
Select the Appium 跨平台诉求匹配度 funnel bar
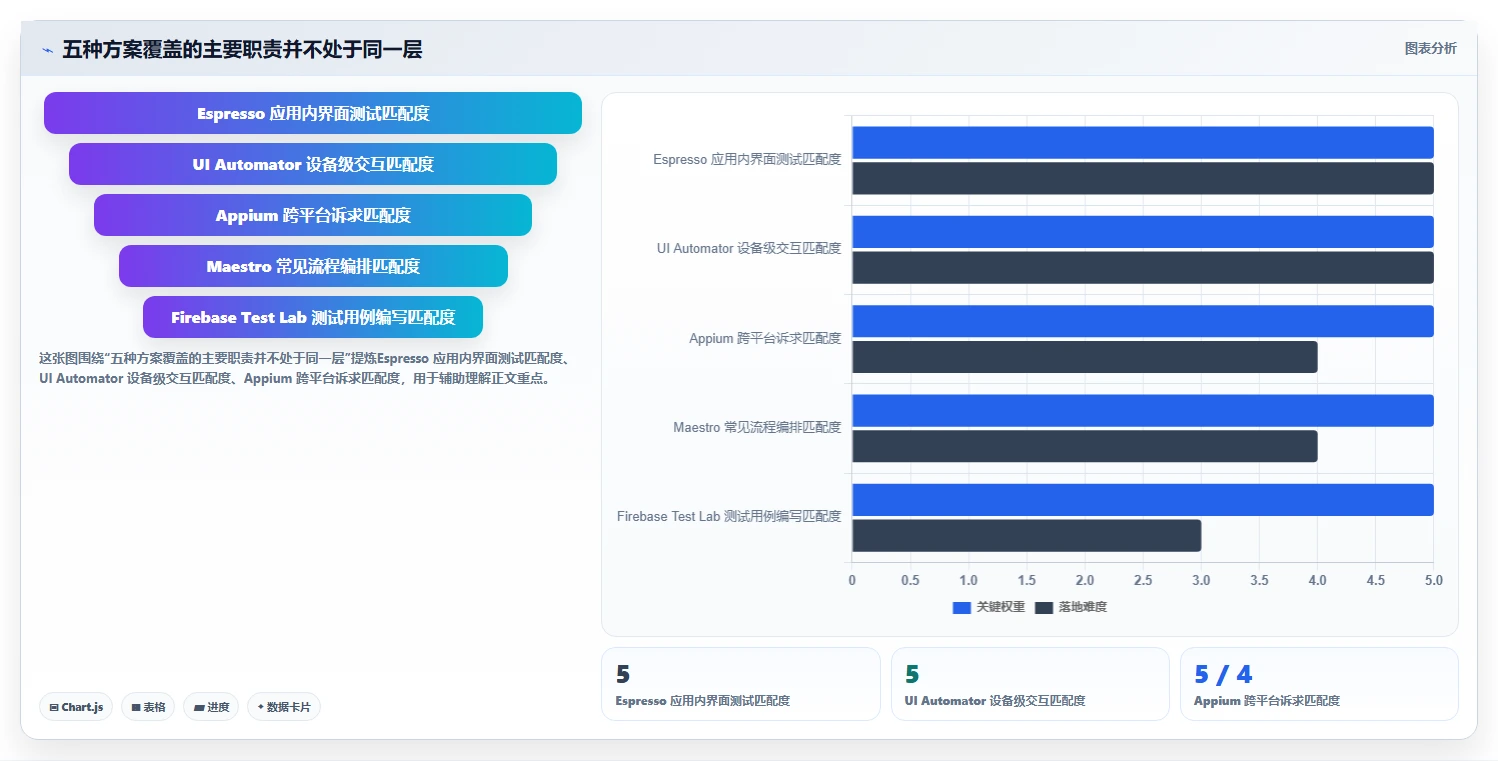[x=313, y=215]
